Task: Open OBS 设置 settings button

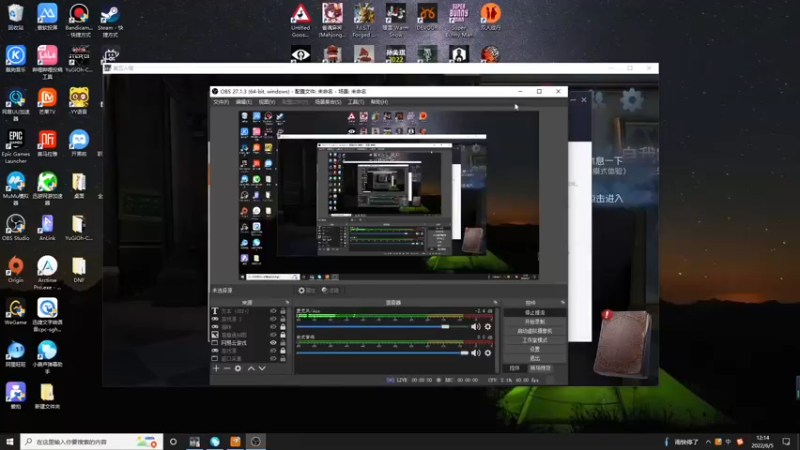Action: pos(535,349)
